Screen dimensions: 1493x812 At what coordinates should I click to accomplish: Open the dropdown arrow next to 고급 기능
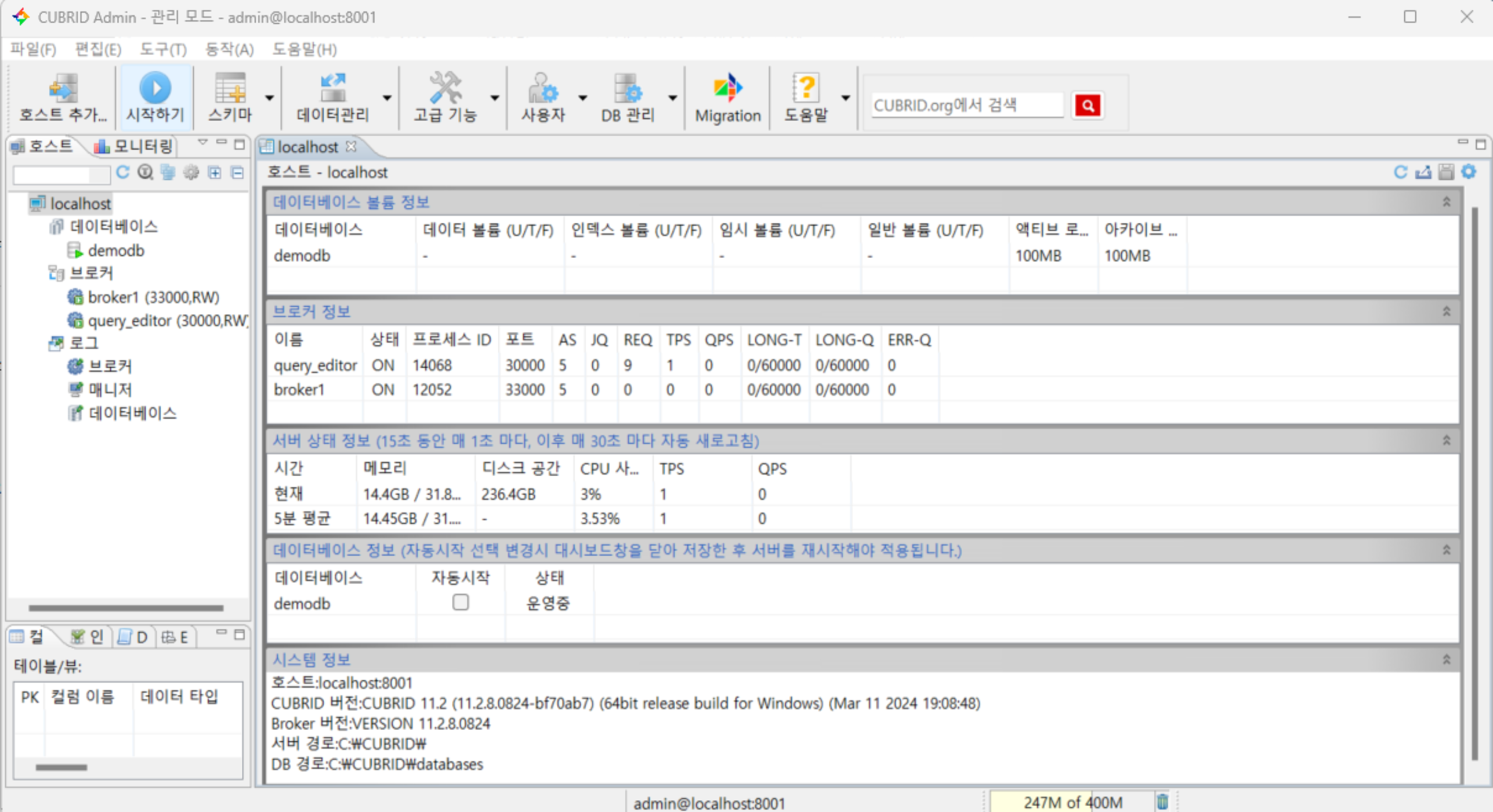[494, 98]
